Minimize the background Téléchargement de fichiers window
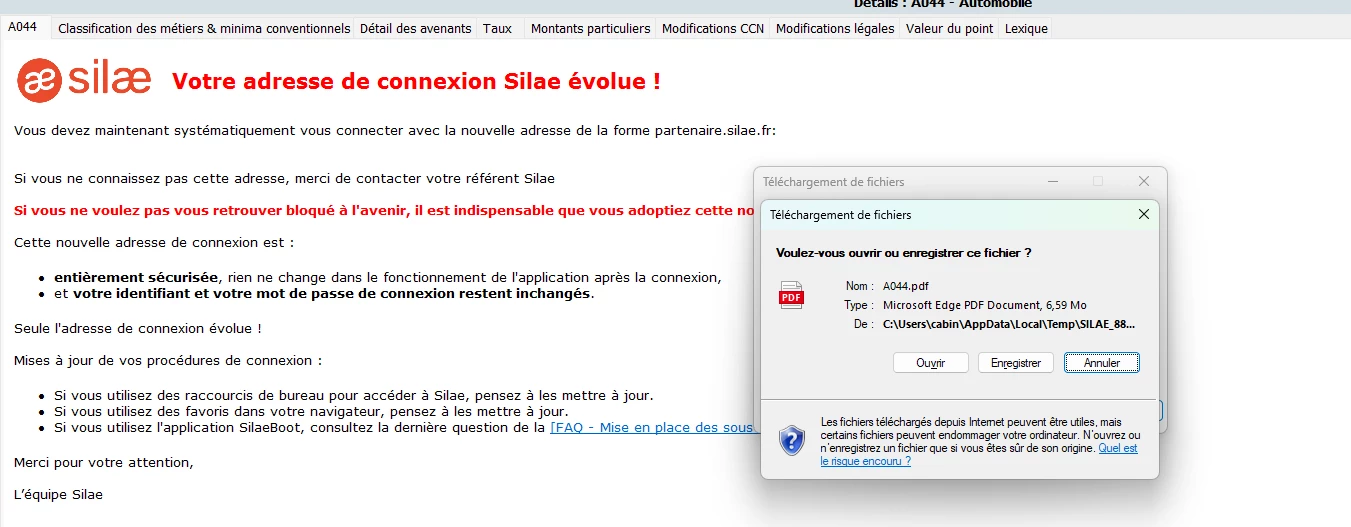The height and width of the screenshot is (527, 1351). (1053, 181)
